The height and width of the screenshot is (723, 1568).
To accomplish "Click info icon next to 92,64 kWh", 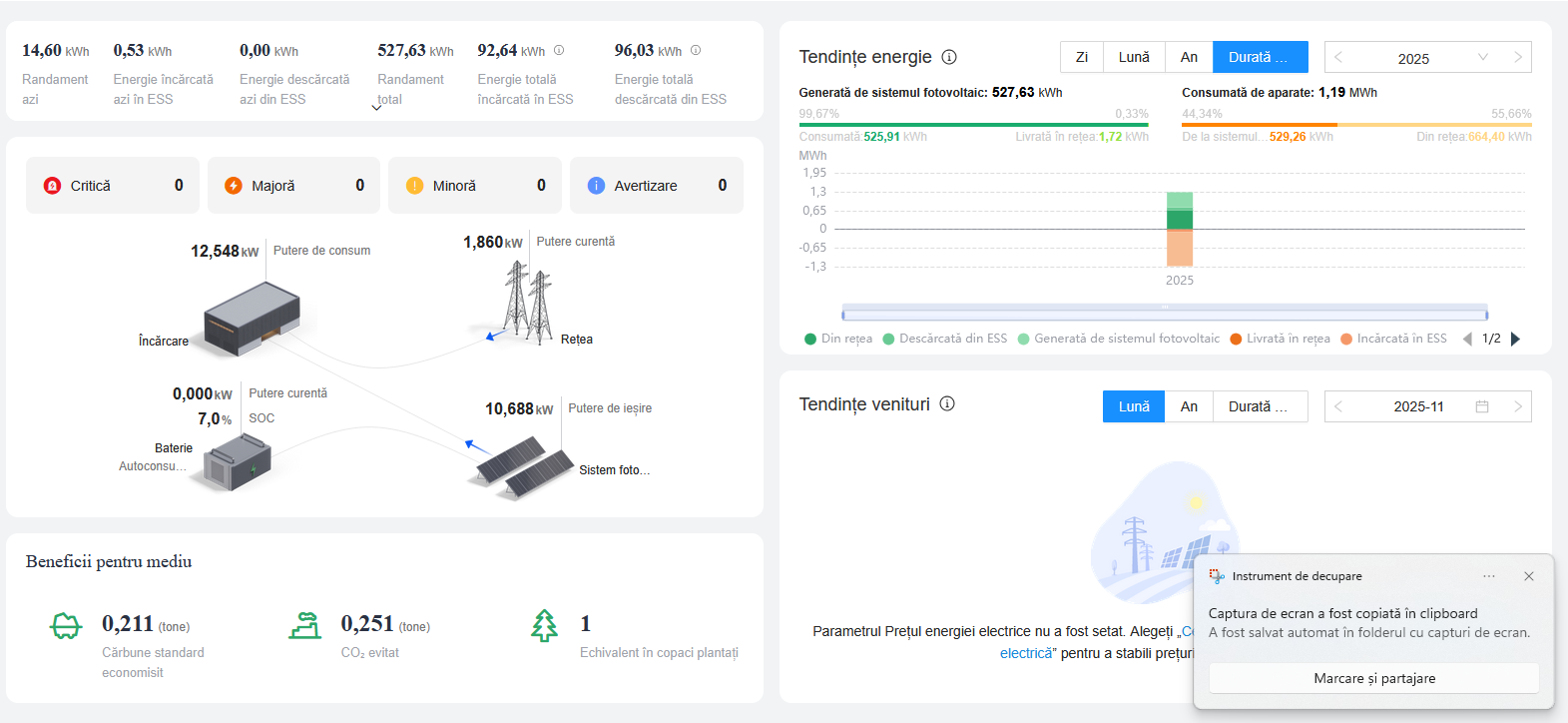I will 559,50.
